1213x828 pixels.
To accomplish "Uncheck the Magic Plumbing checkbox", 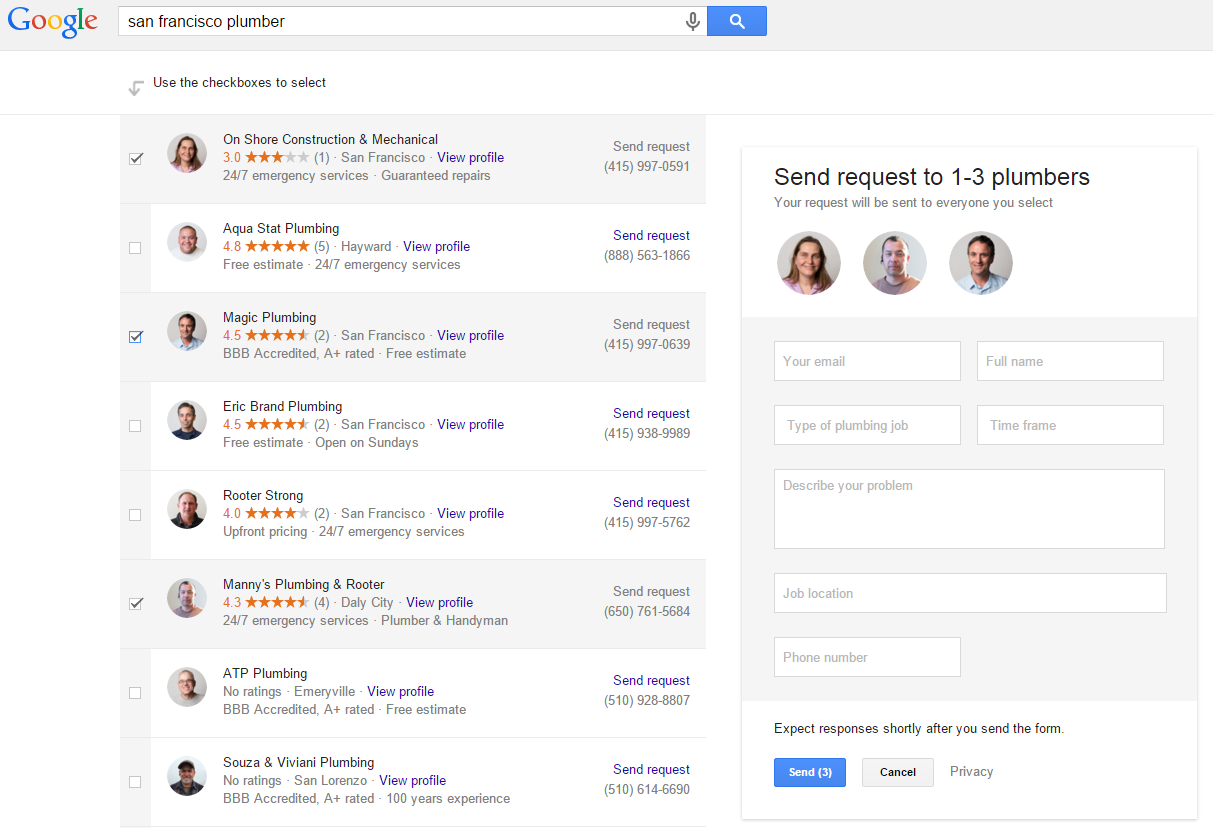I will [136, 337].
